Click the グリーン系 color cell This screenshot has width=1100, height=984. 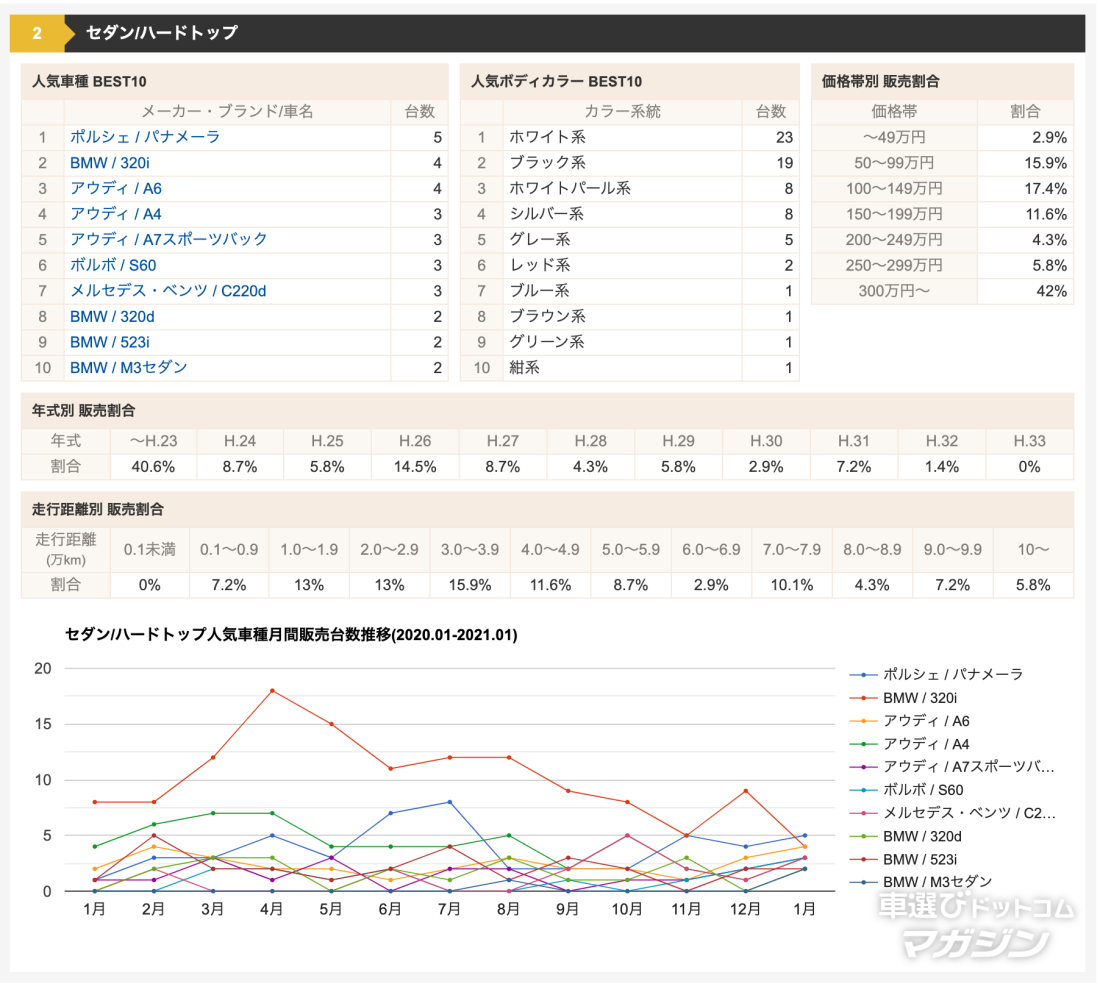(x=622, y=342)
